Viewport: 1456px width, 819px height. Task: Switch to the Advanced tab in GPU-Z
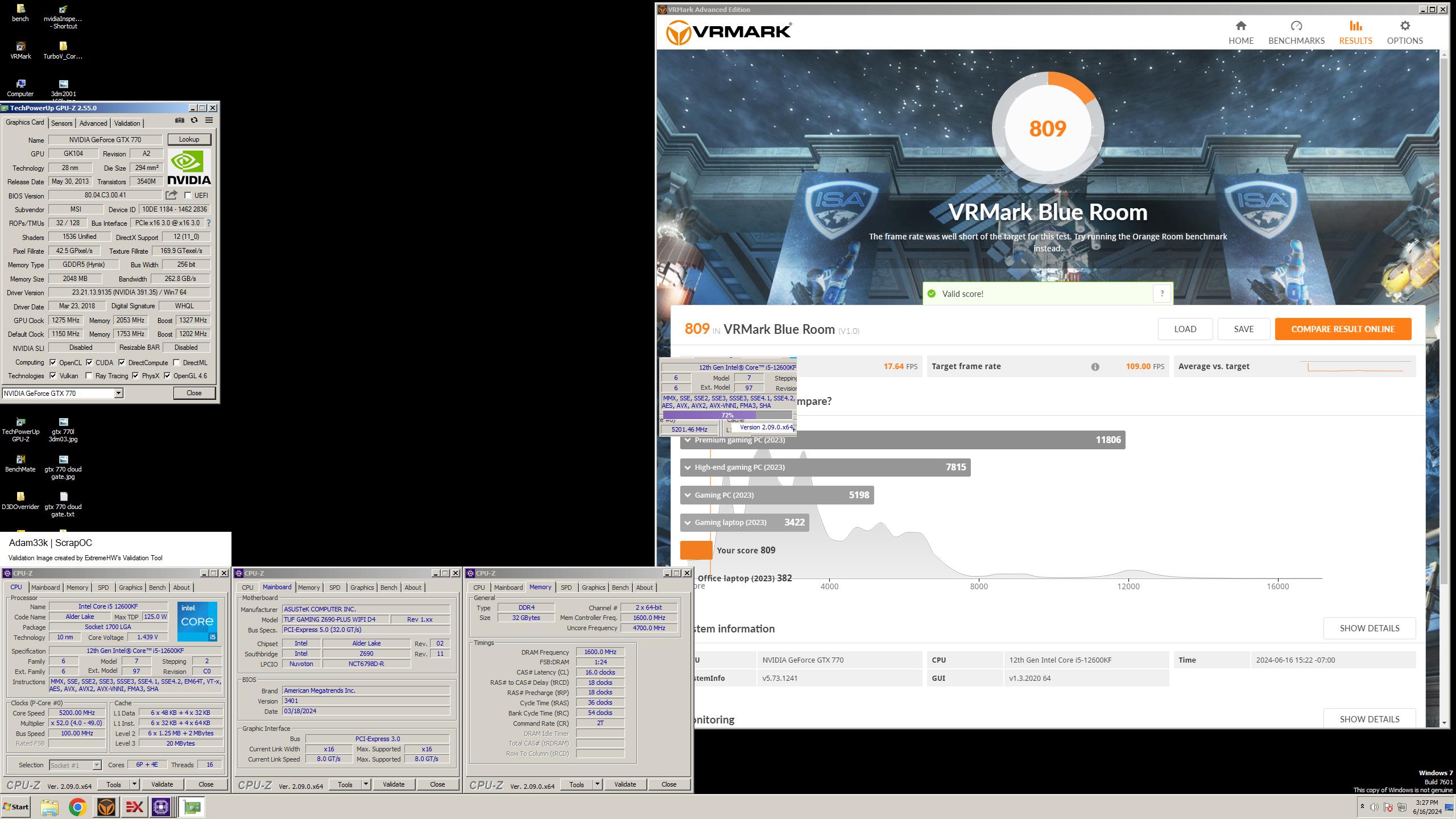click(x=93, y=123)
